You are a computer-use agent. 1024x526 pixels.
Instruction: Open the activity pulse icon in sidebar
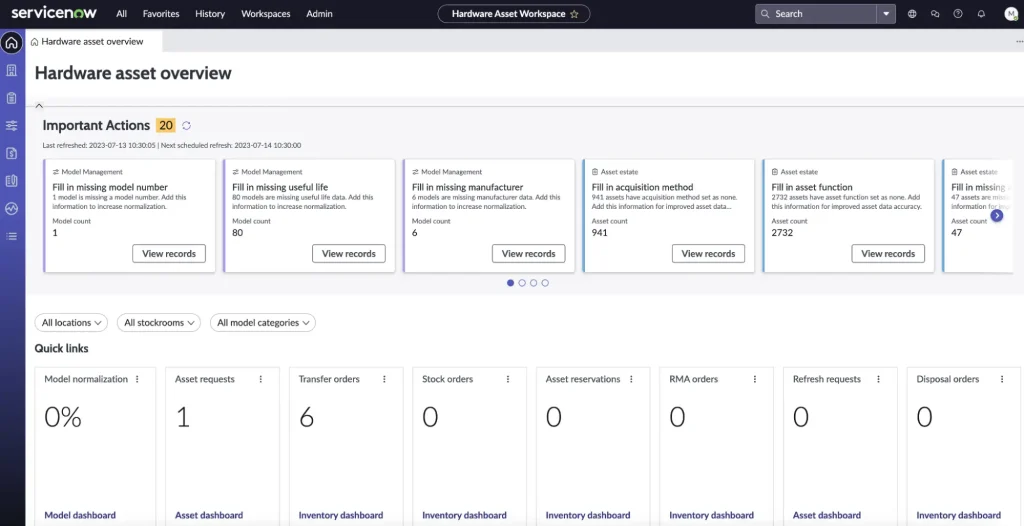(x=11, y=208)
